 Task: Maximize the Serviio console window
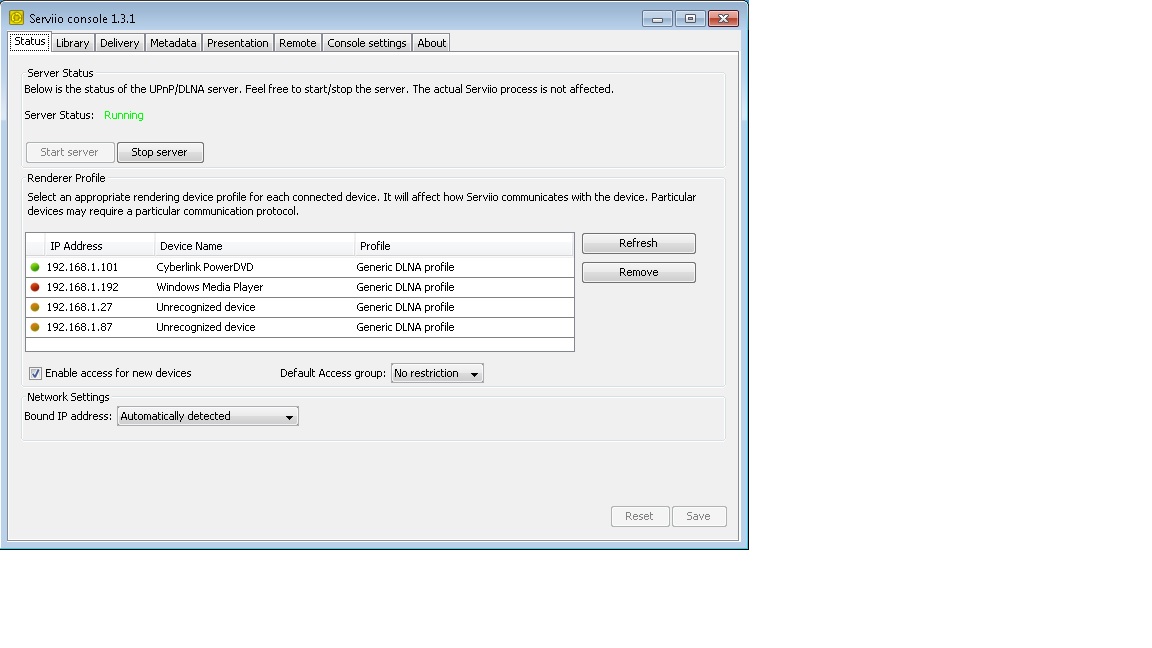pyautogui.click(x=690, y=18)
